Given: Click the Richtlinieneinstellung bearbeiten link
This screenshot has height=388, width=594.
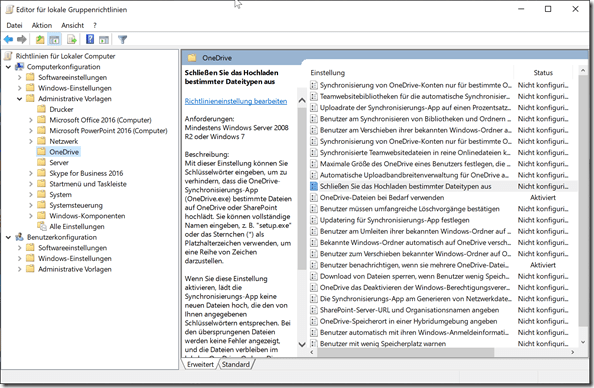Looking at the screenshot, I should coord(236,101).
